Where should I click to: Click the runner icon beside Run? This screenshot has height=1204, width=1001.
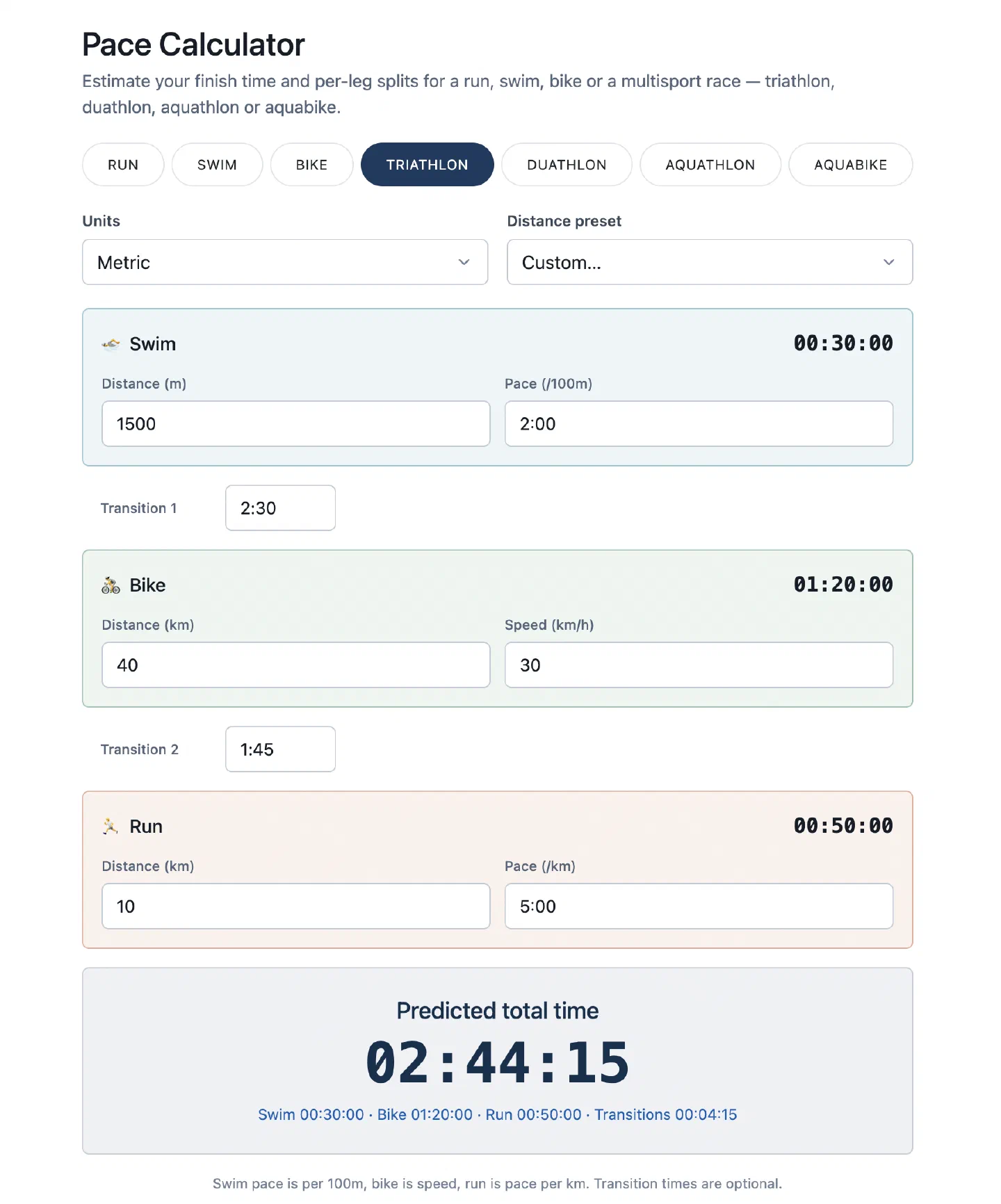(111, 827)
